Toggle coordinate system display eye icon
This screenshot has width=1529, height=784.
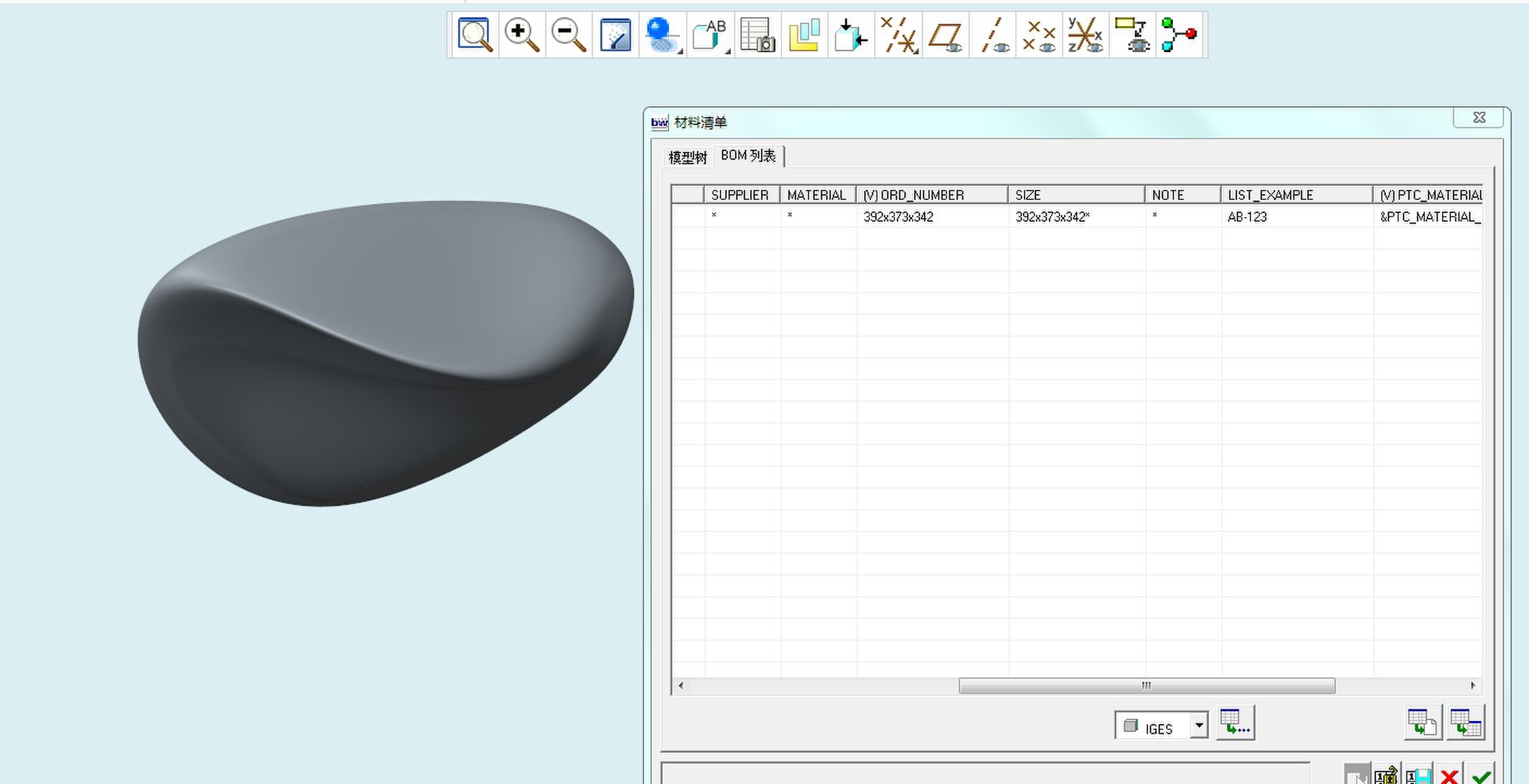tap(1085, 35)
